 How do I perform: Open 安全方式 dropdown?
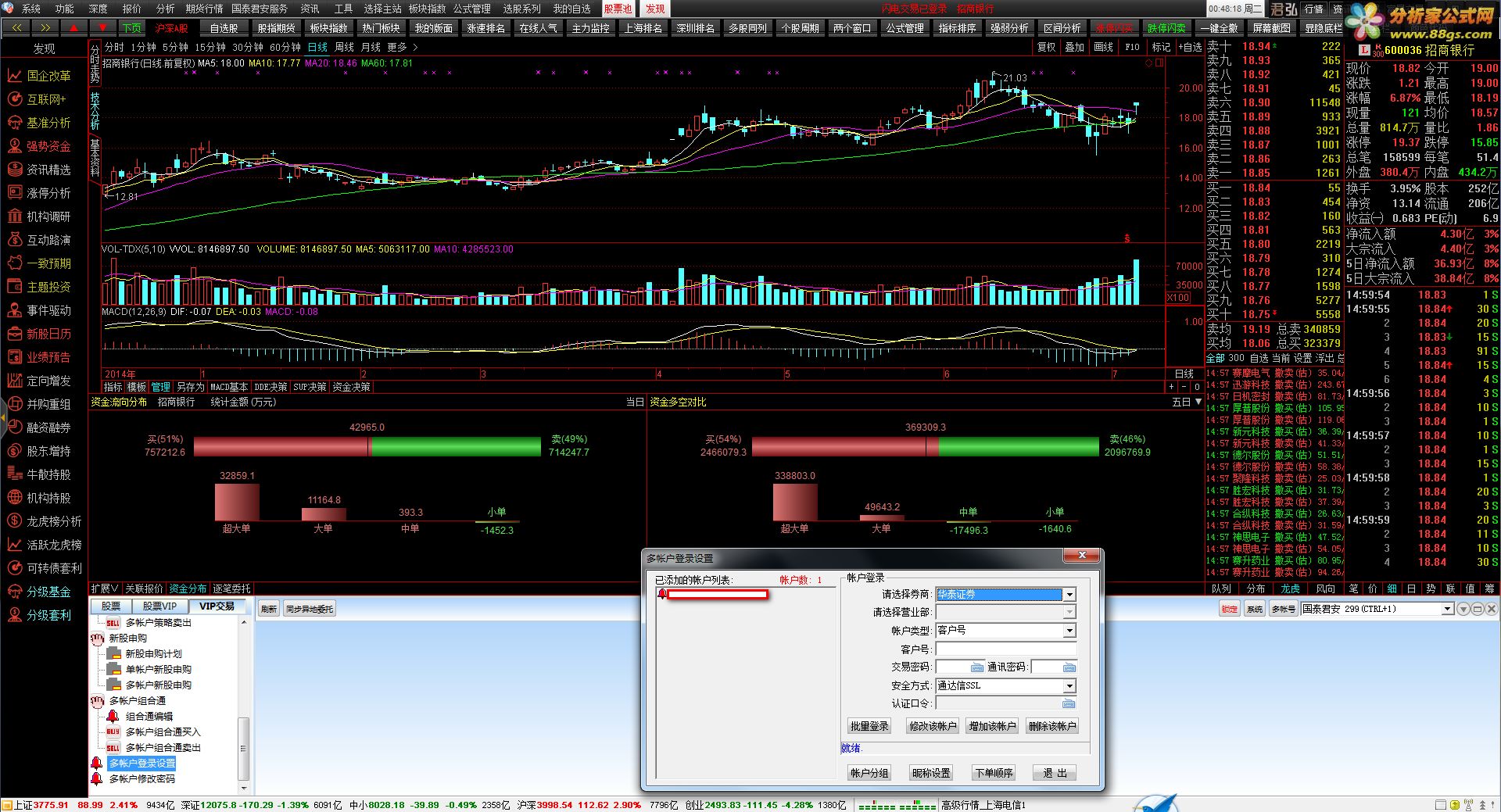(1069, 686)
